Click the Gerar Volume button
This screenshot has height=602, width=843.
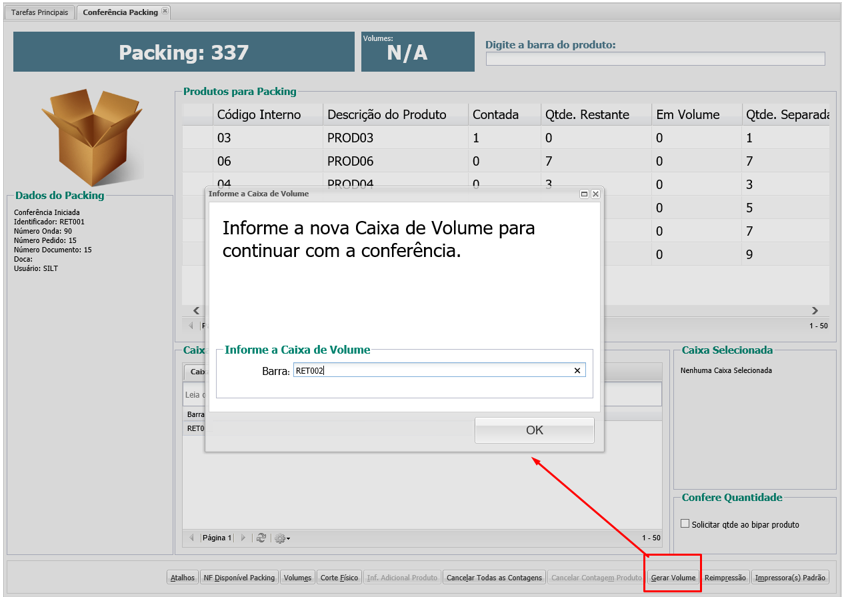coord(673,578)
